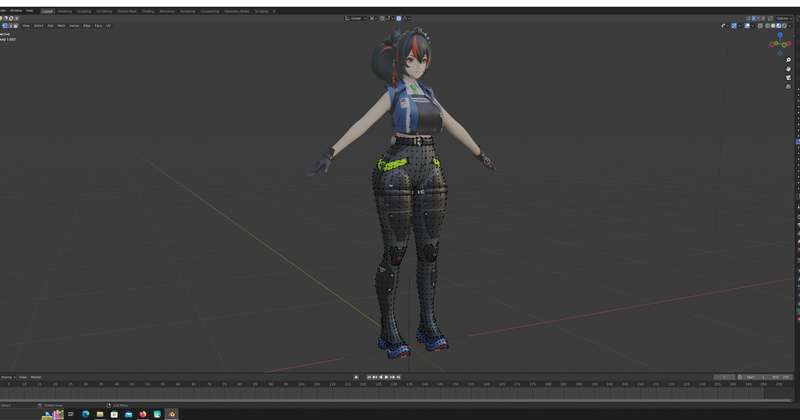The image size is (800, 420).
Task: Switch to face select mode
Action: [15, 25]
